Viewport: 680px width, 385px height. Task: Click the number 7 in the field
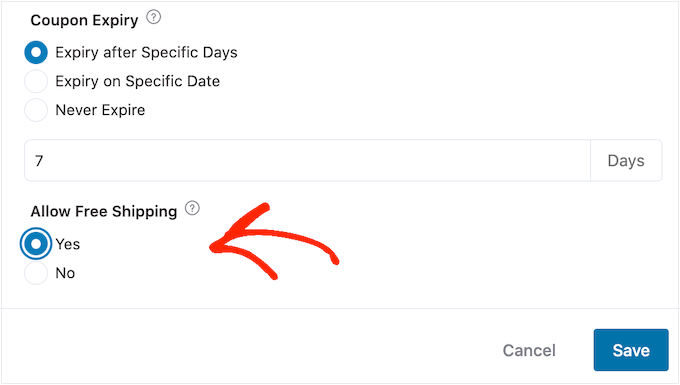coord(39,161)
